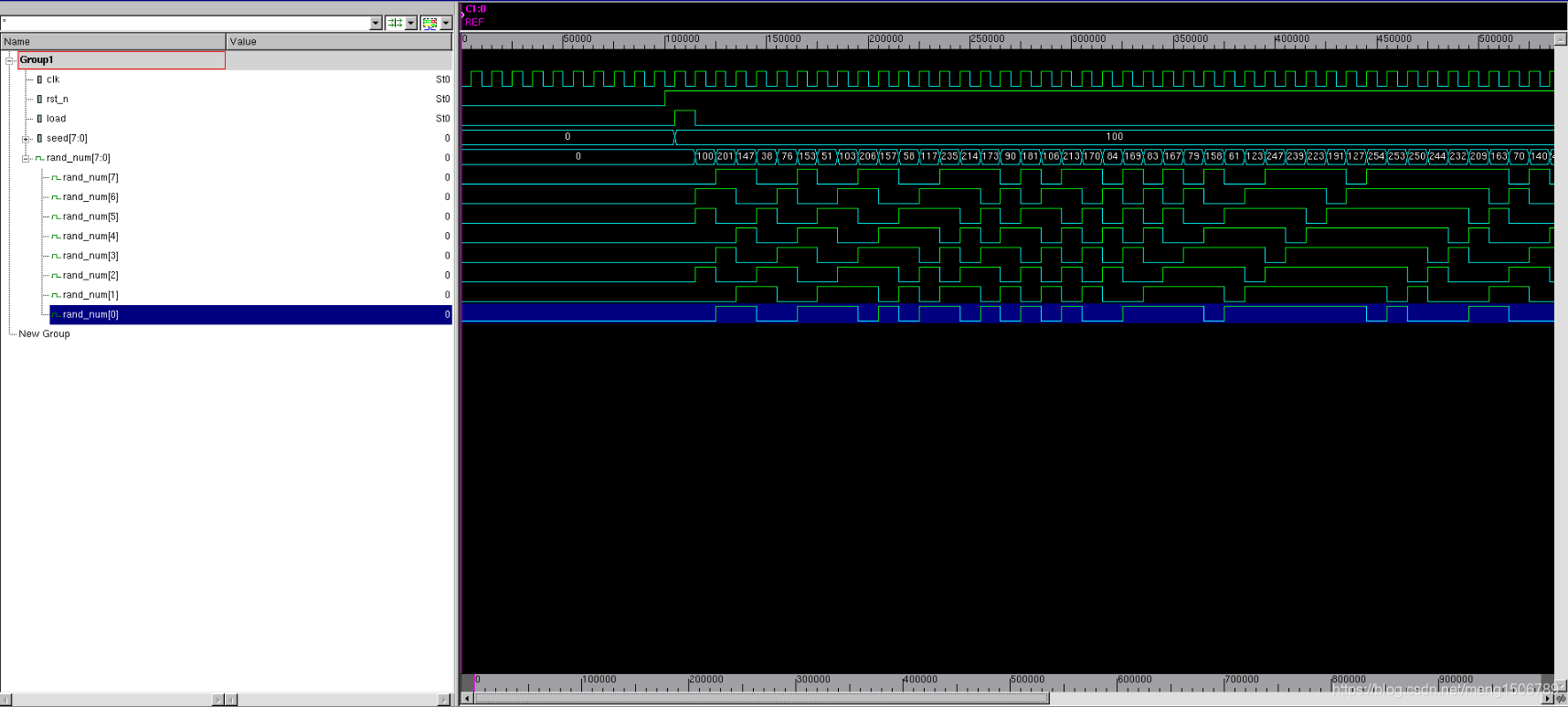The image size is (1568, 707).
Task: Click the rand_num value 201 segment
Action: click(726, 156)
